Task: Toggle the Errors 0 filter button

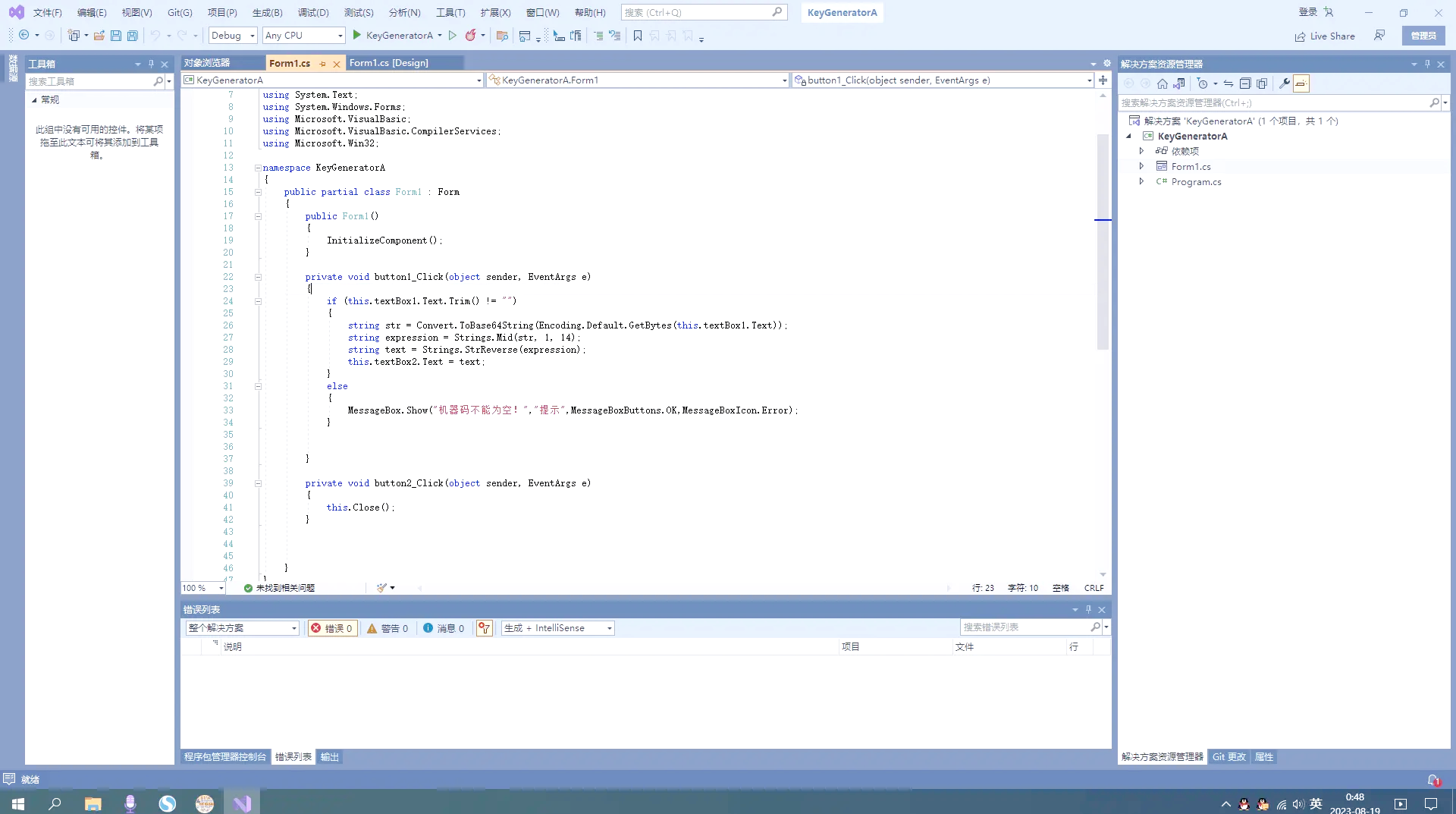Action: pos(332,628)
